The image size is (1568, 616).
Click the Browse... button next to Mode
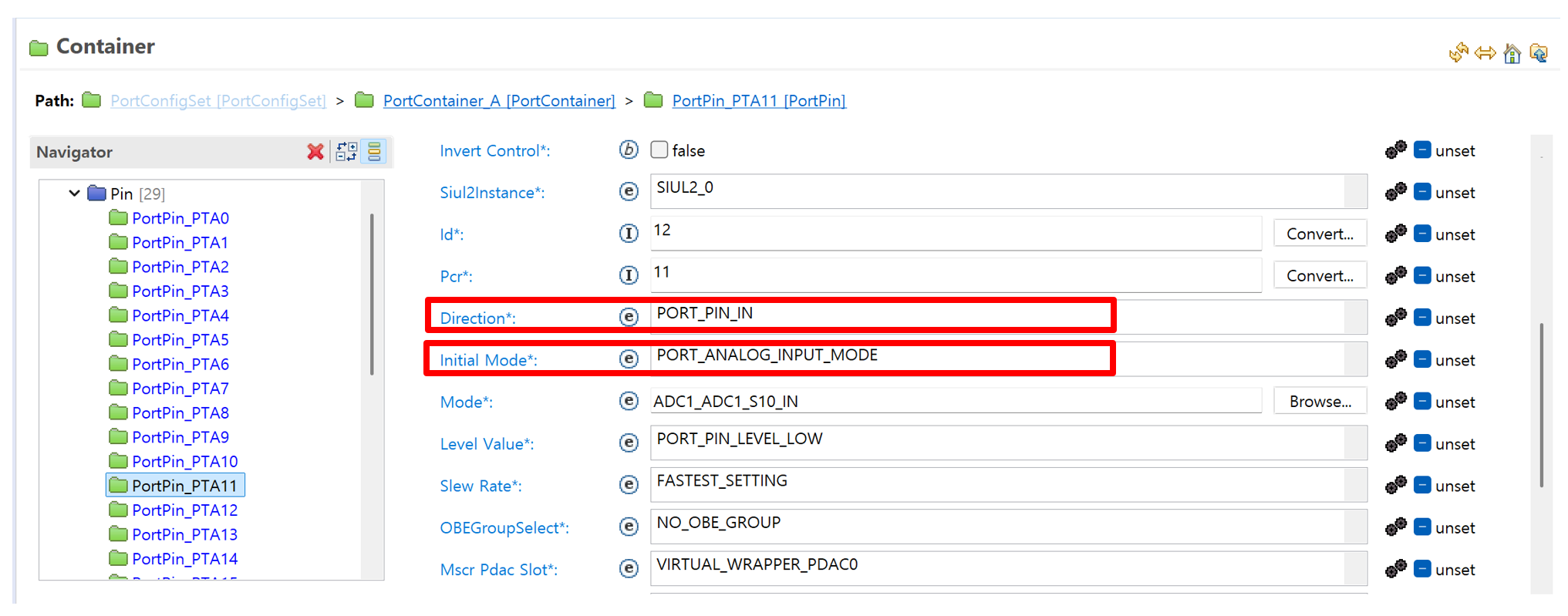[x=1320, y=402]
